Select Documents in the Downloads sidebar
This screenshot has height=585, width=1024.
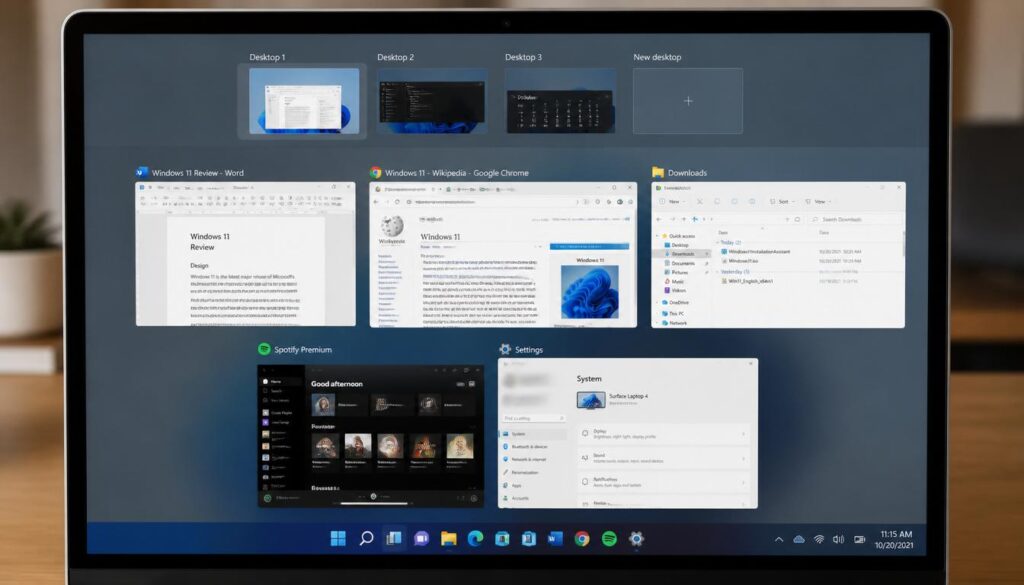click(680, 263)
